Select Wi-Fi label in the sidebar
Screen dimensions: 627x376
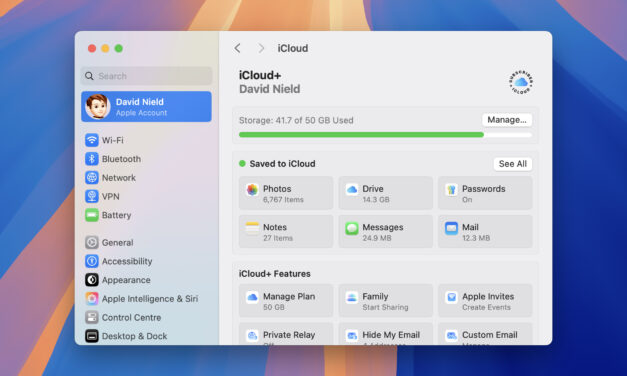(x=112, y=140)
